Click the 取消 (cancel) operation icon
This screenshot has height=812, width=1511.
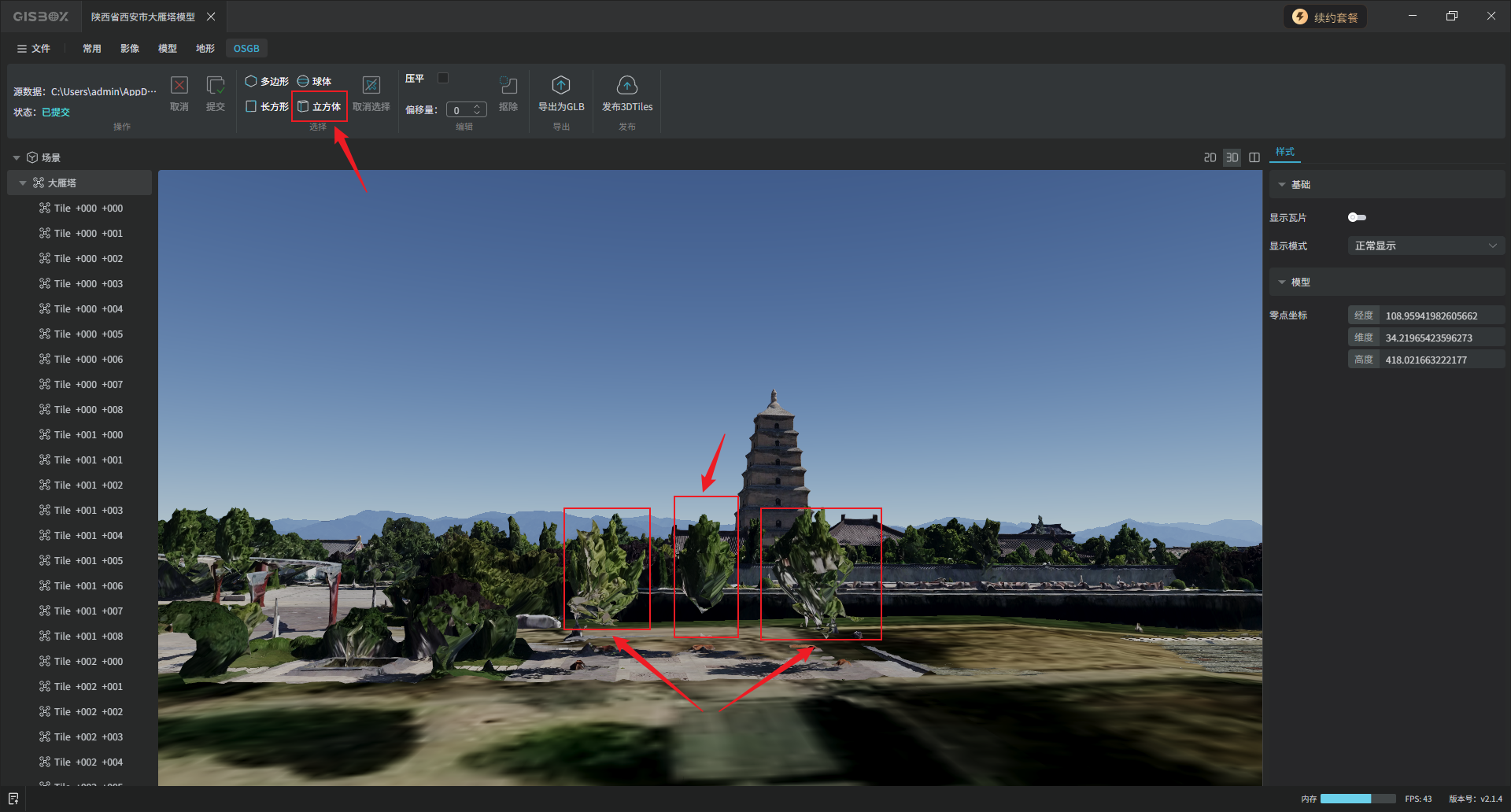pos(179,86)
